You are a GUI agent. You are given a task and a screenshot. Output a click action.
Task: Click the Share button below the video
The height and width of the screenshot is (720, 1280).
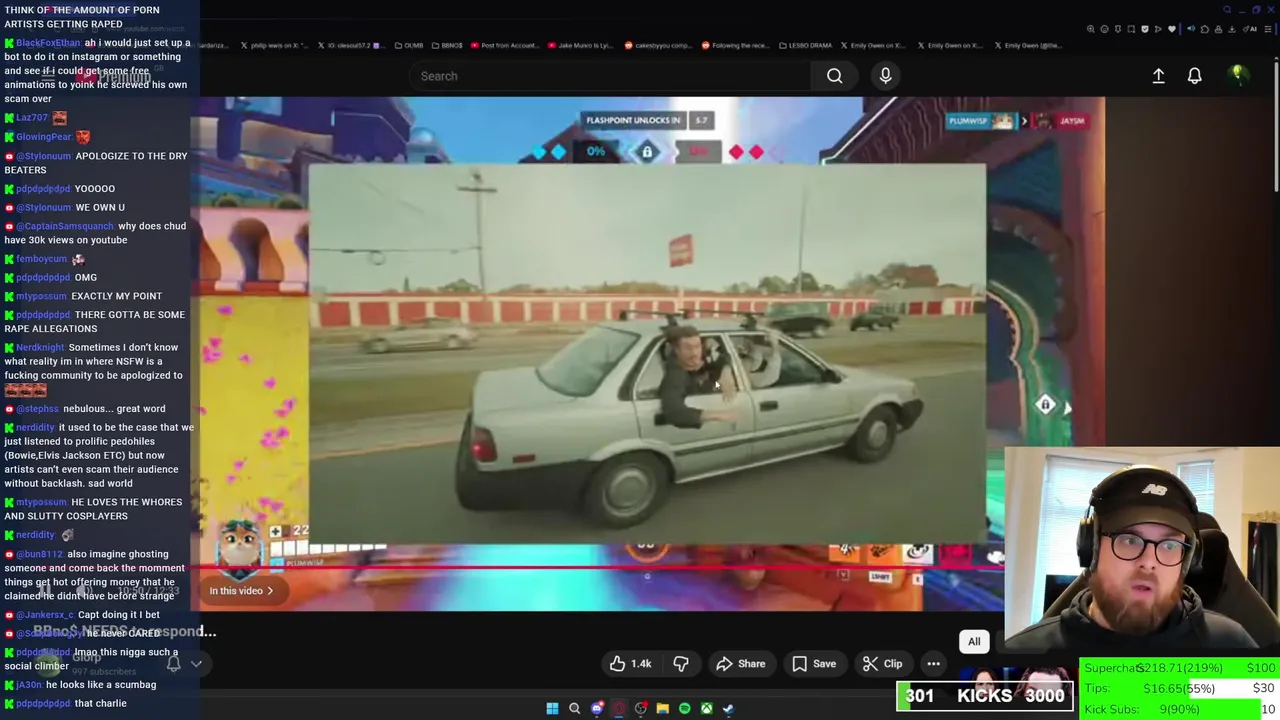(x=741, y=664)
